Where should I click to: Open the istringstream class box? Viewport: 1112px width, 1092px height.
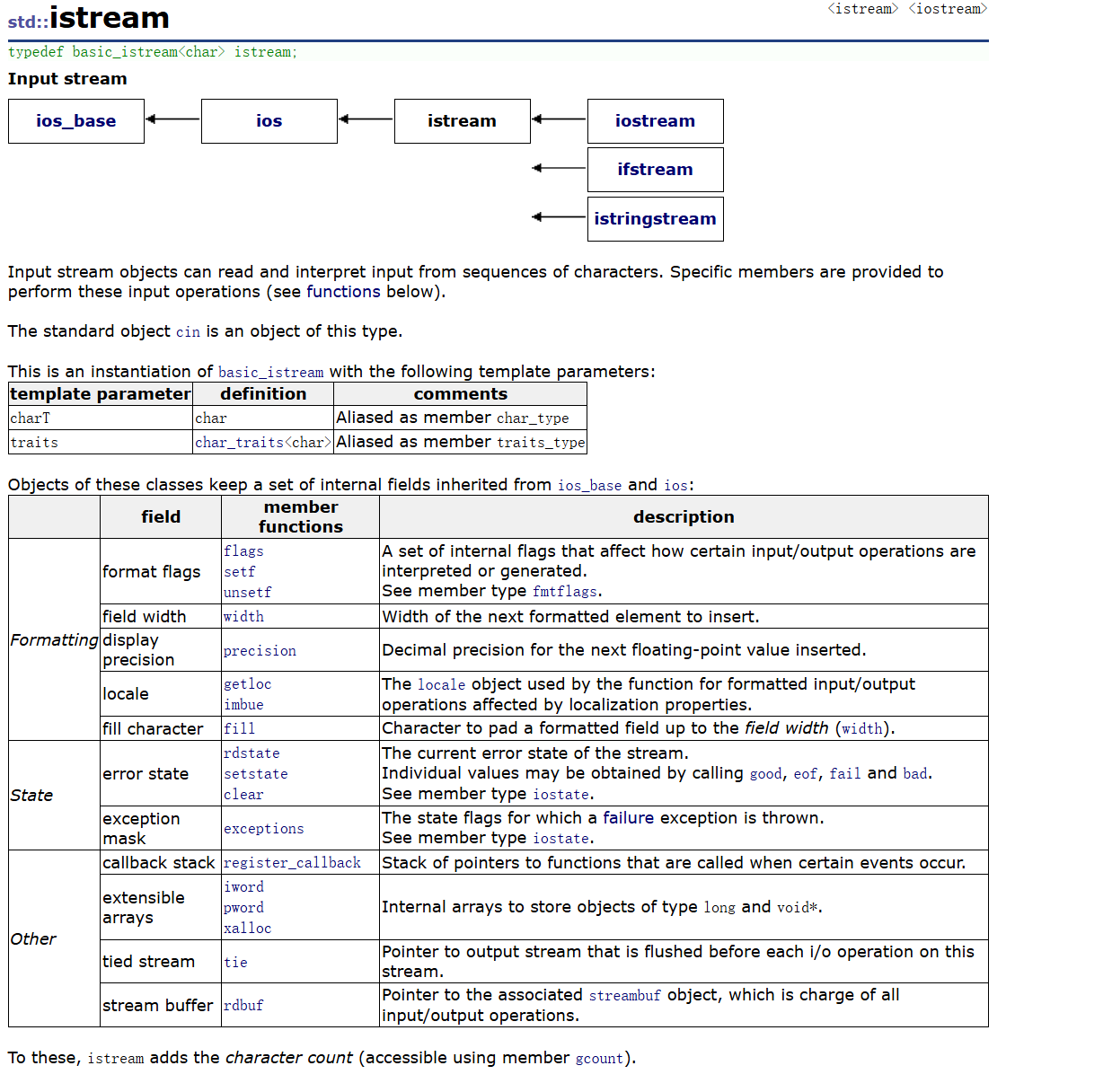pyautogui.click(x=656, y=219)
